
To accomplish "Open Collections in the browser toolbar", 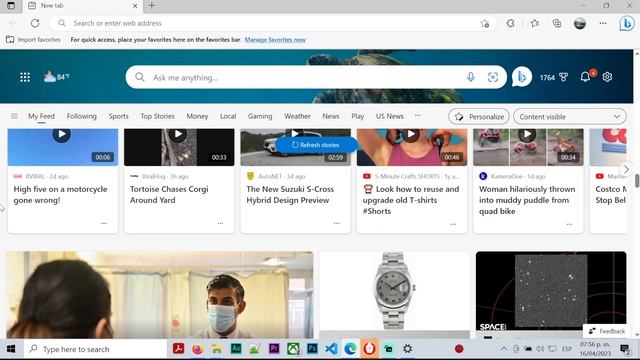I will (x=557, y=23).
